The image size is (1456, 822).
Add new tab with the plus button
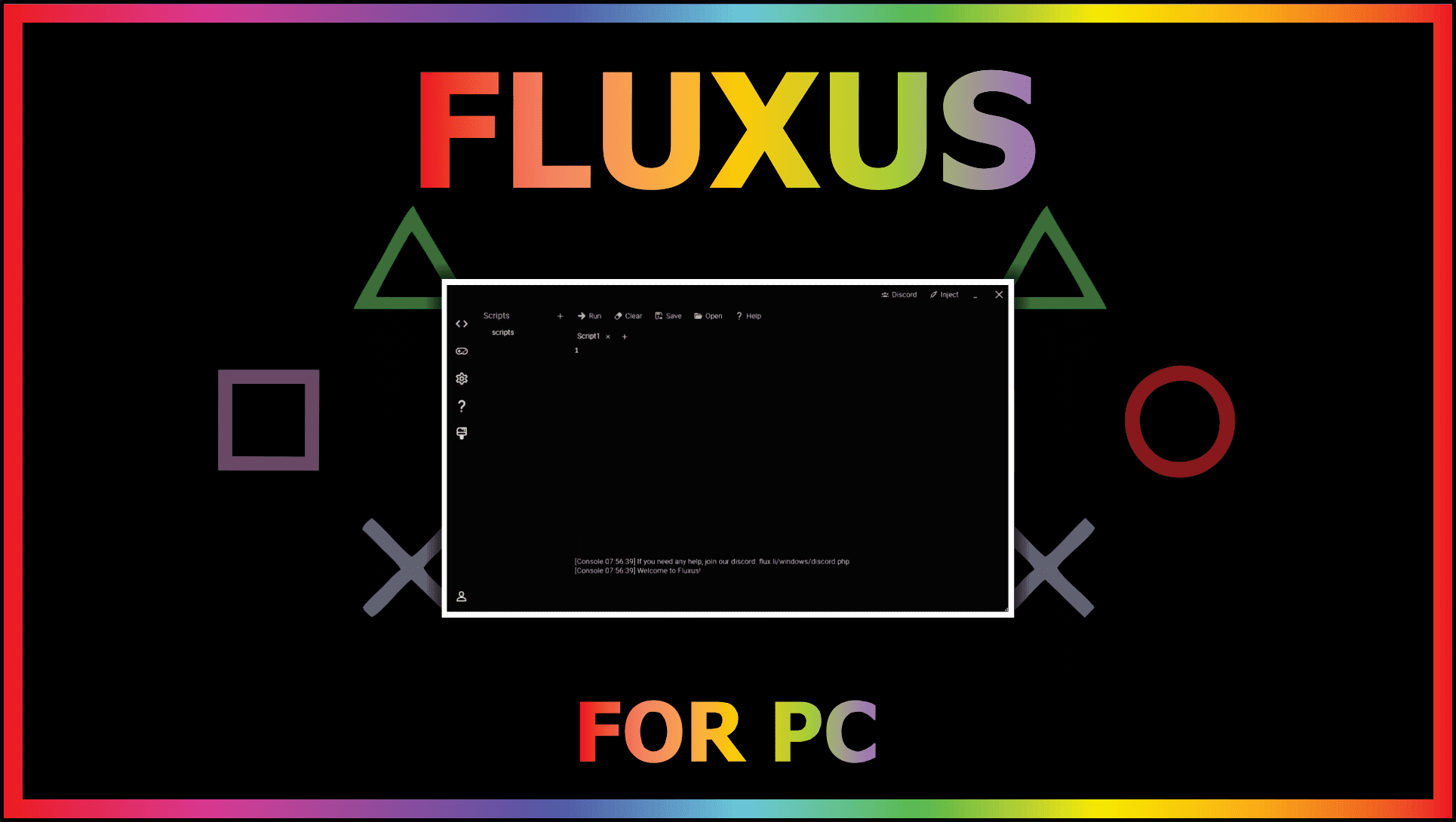tap(625, 336)
